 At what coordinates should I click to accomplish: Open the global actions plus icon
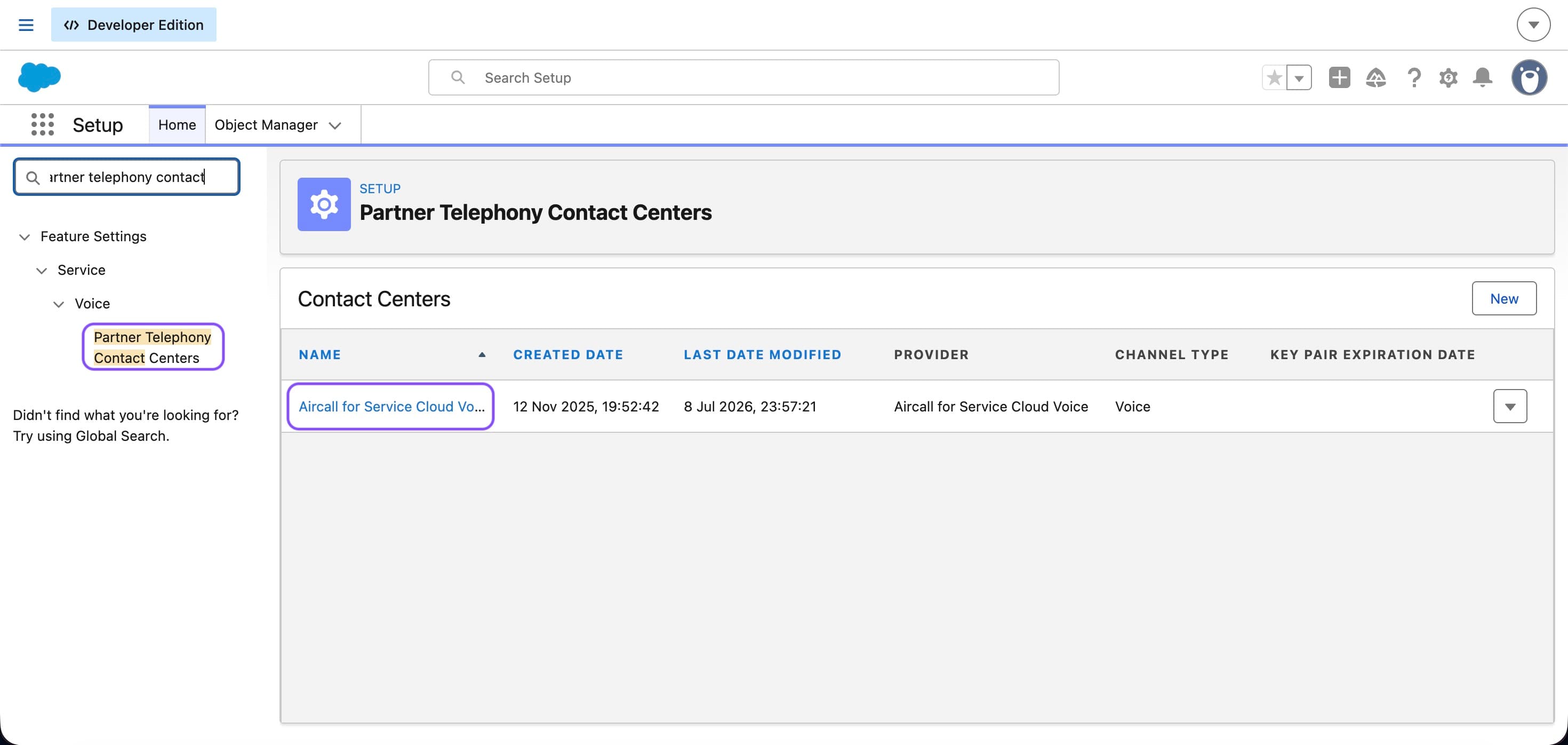coord(1339,77)
